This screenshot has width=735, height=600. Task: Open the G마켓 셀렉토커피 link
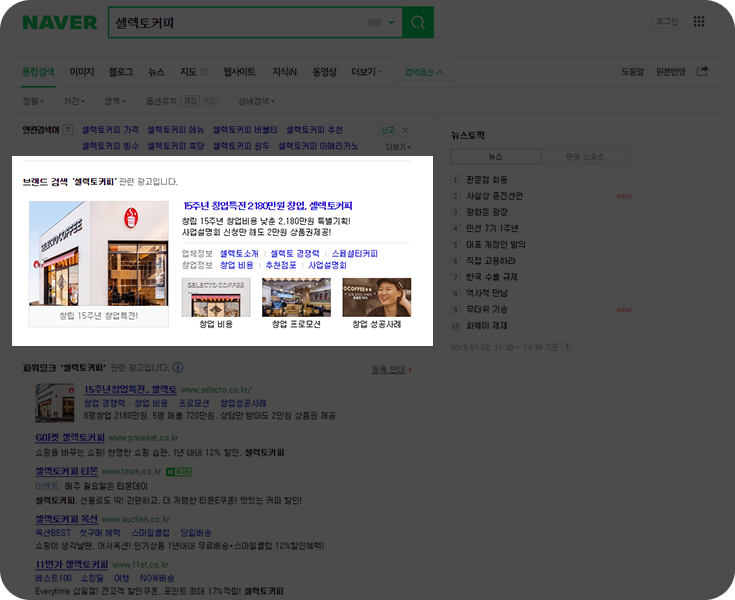coord(70,438)
